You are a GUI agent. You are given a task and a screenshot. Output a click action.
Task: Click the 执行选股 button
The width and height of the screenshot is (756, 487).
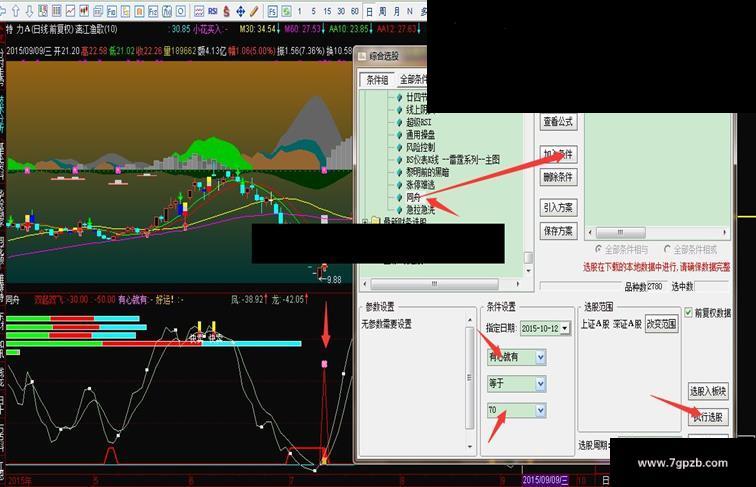point(708,417)
